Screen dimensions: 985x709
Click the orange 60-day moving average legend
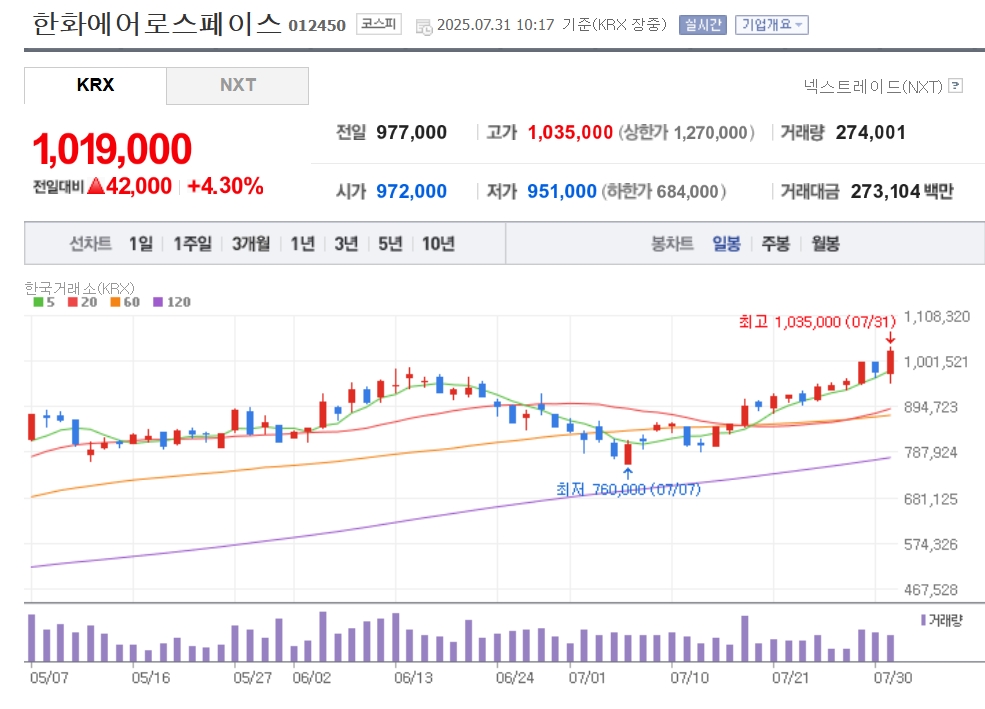pos(124,302)
